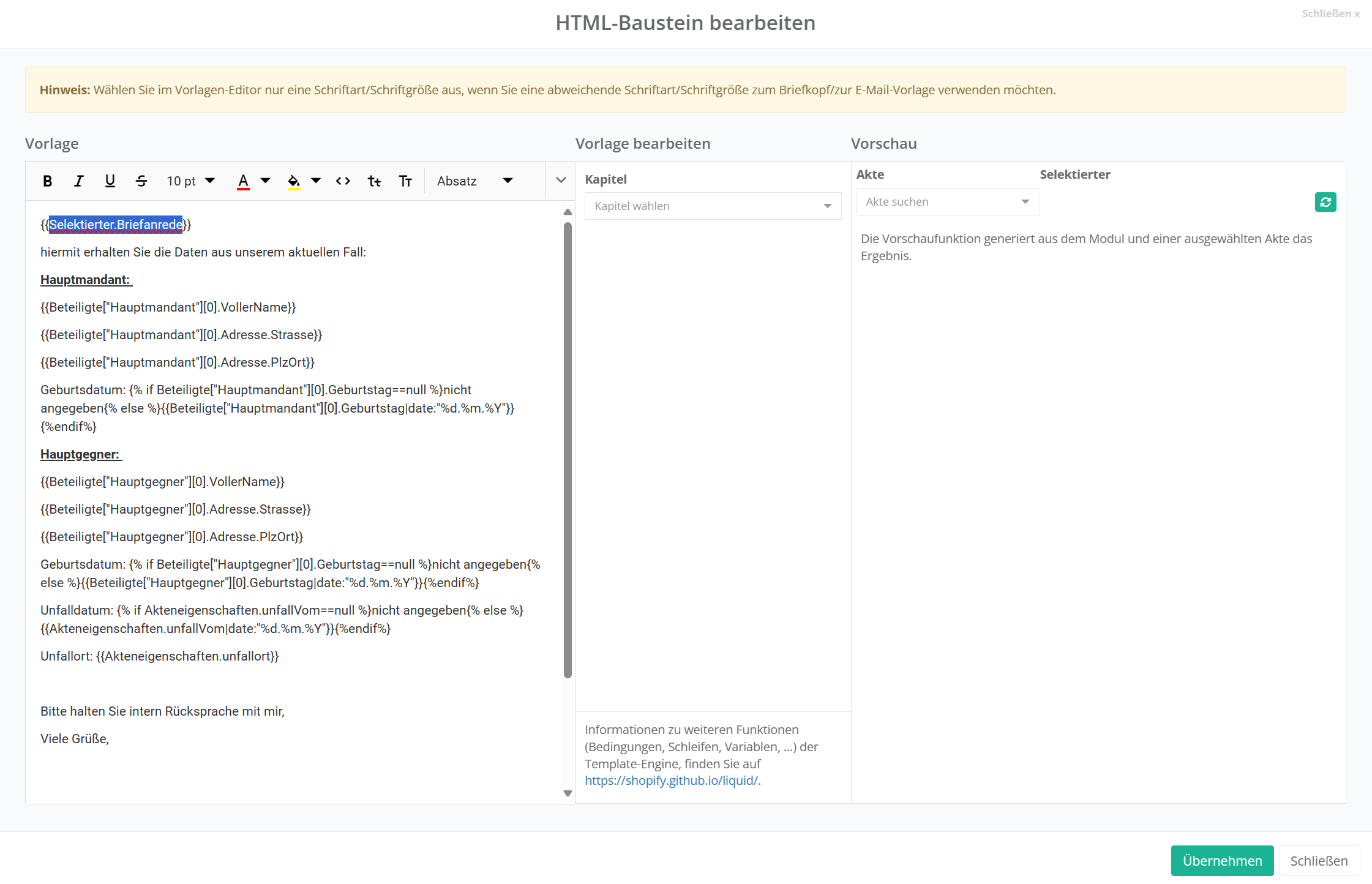Image resolution: width=1372 pixels, height=884 pixels.
Task: Open the Absatz paragraph format dropdown
Action: pos(474,181)
